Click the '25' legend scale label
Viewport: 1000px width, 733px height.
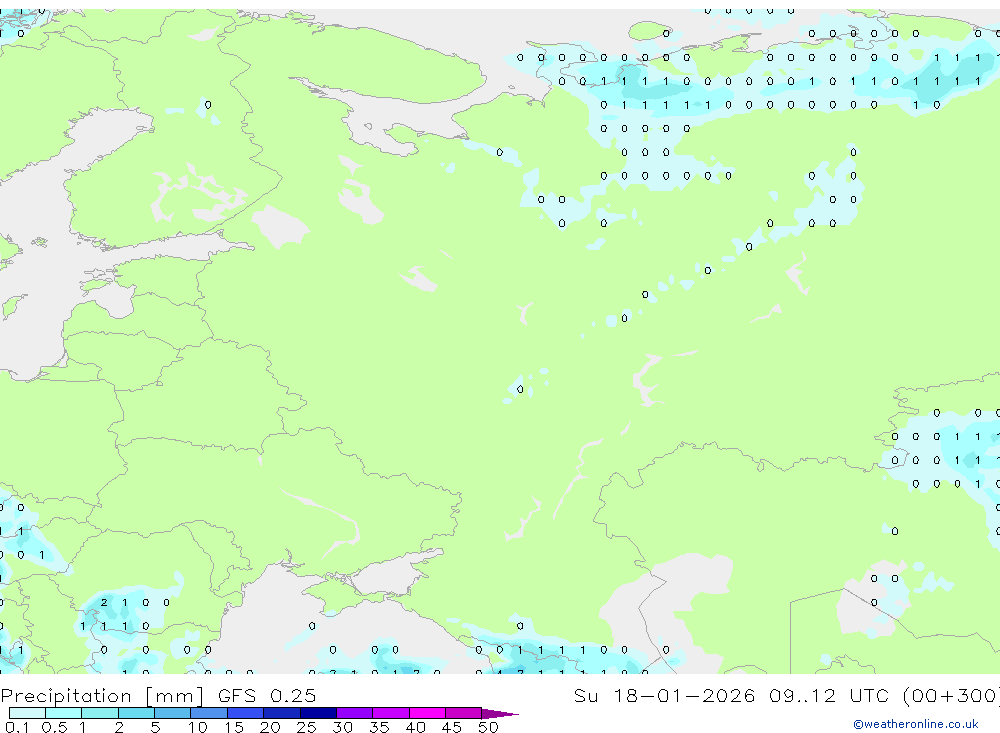pyautogui.click(x=306, y=727)
